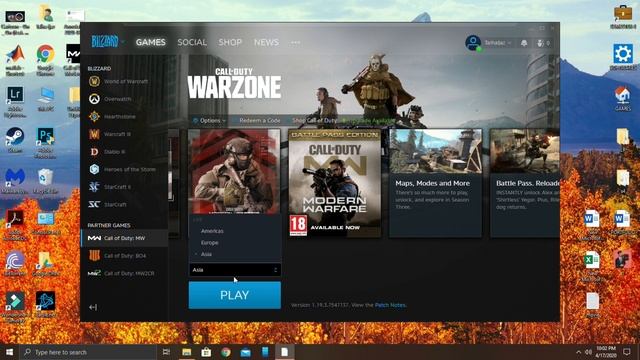Open the Microsoft Store taskbar icon
This screenshot has width=640, height=360.
206,352
